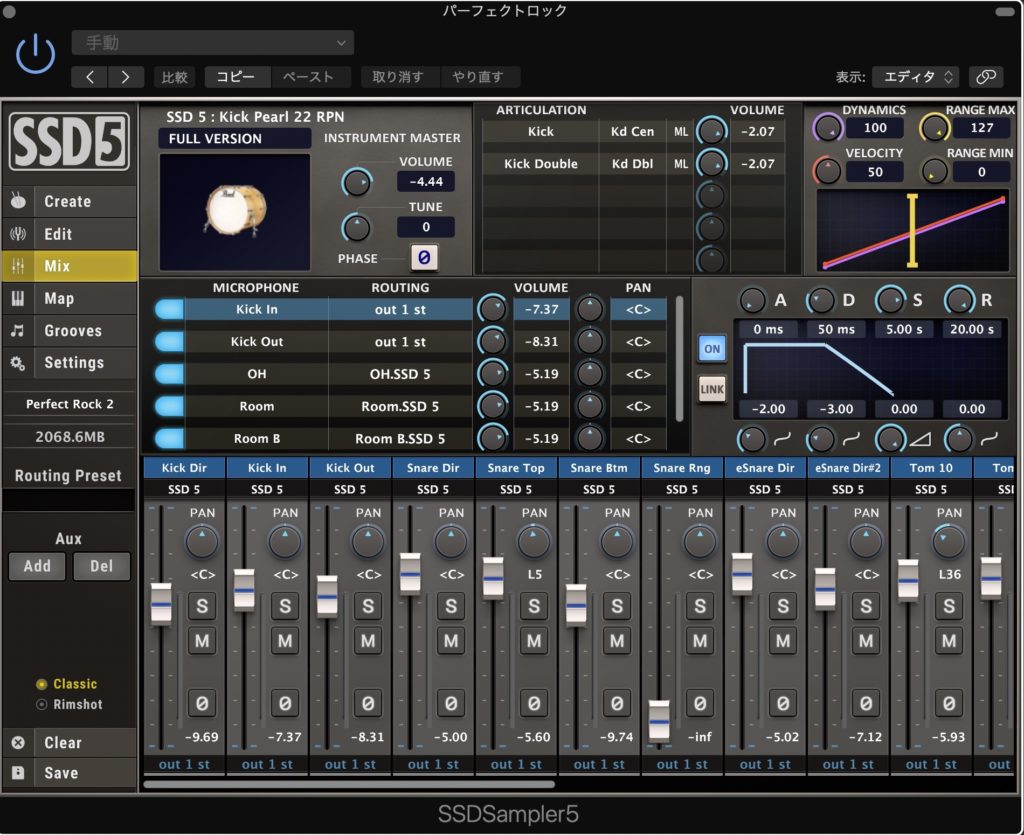Toggle phase invert on the Snare Top channel
The height and width of the screenshot is (835, 1024).
(534, 704)
